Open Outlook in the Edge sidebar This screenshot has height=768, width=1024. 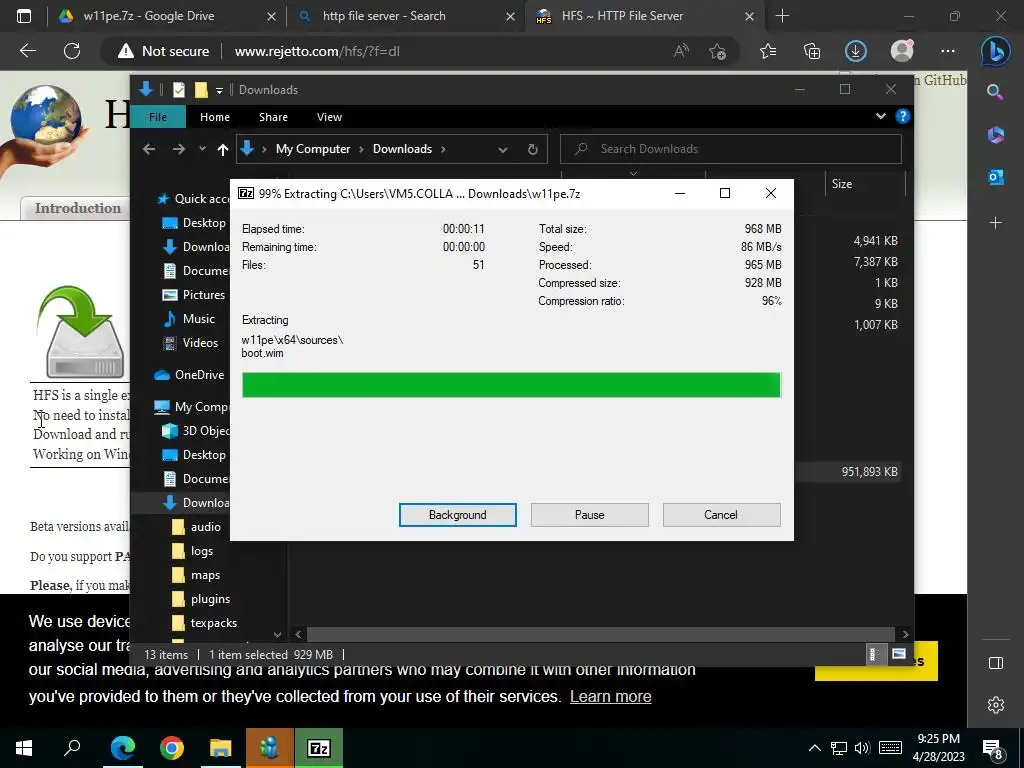click(x=995, y=177)
